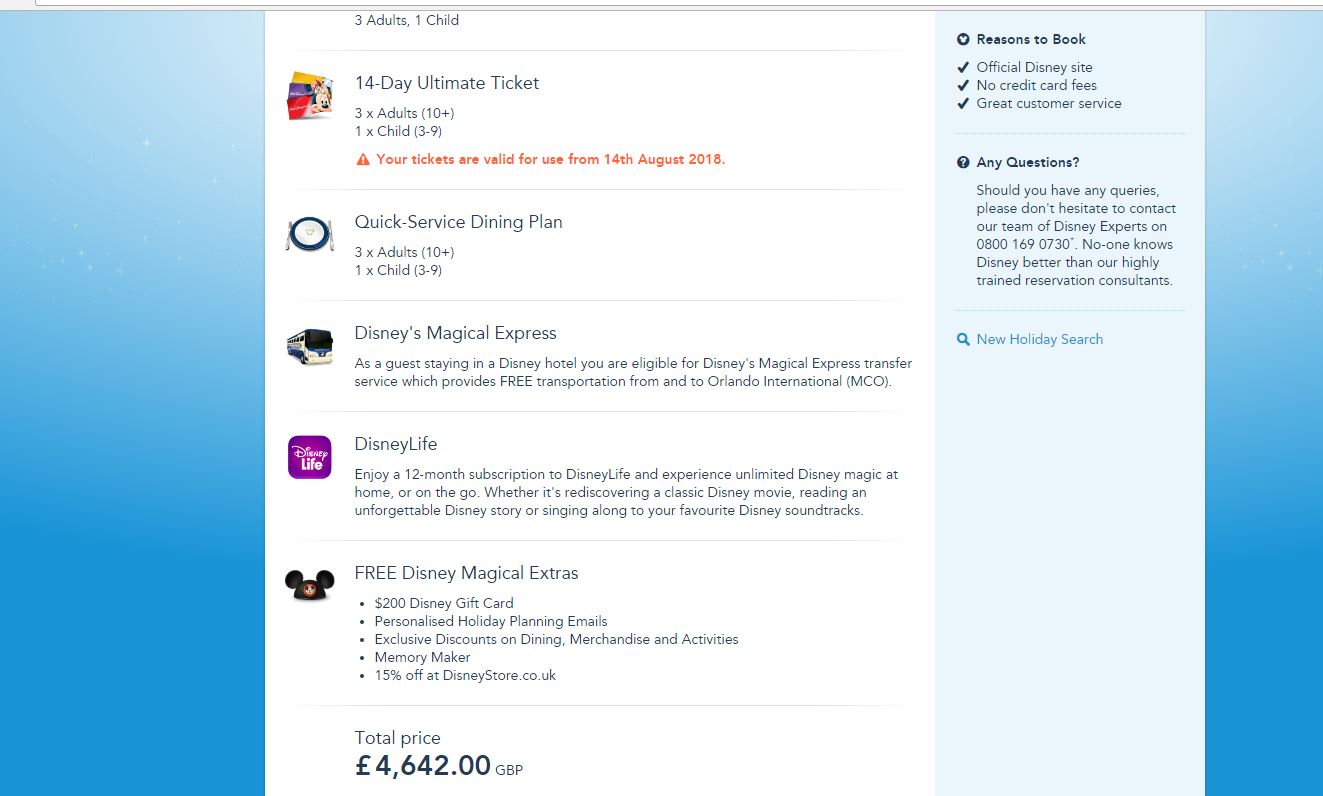Click the ticket validity warning message
1323x796 pixels.
[x=550, y=160]
